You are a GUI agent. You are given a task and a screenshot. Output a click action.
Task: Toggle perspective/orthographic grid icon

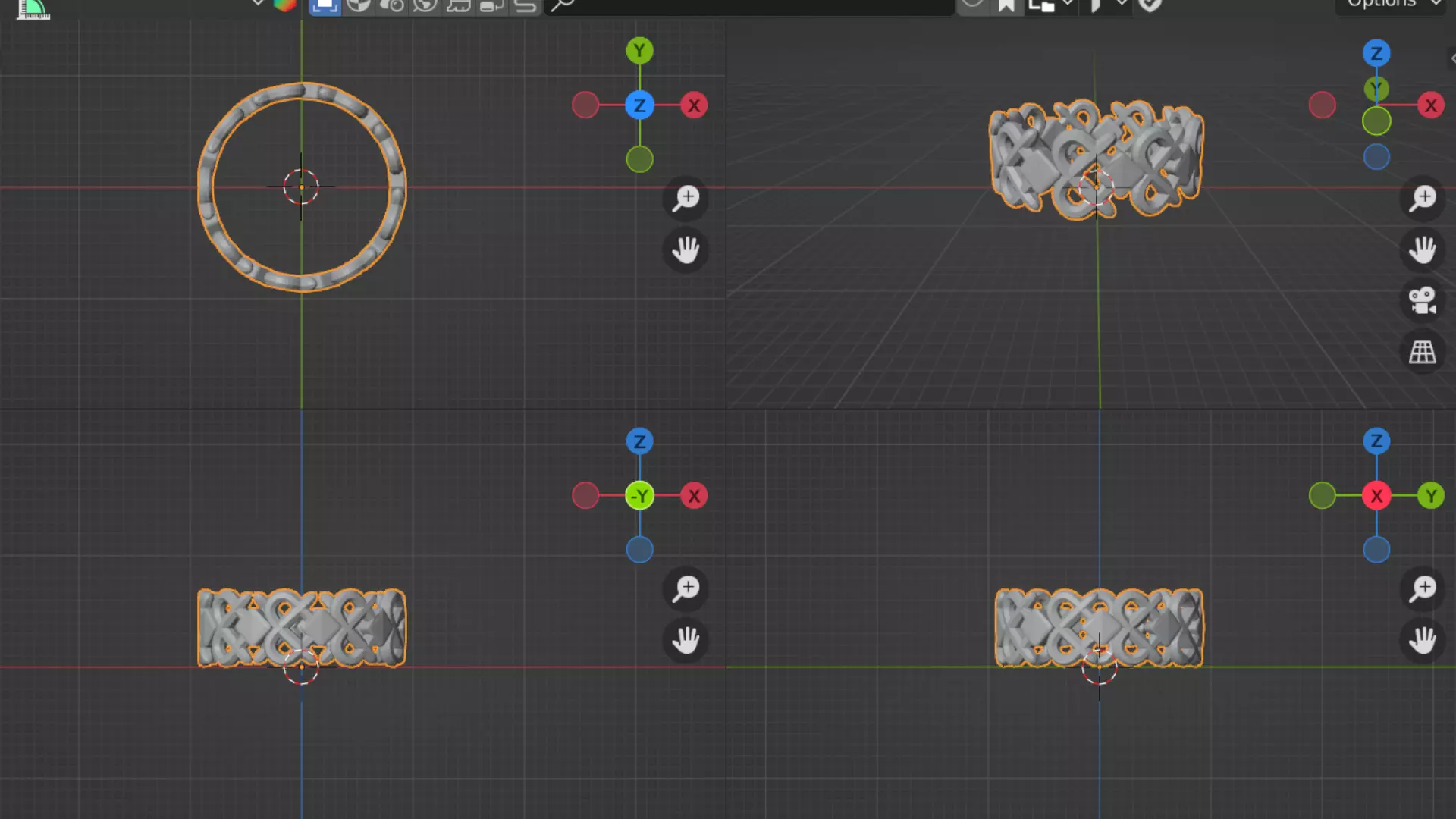1423,352
